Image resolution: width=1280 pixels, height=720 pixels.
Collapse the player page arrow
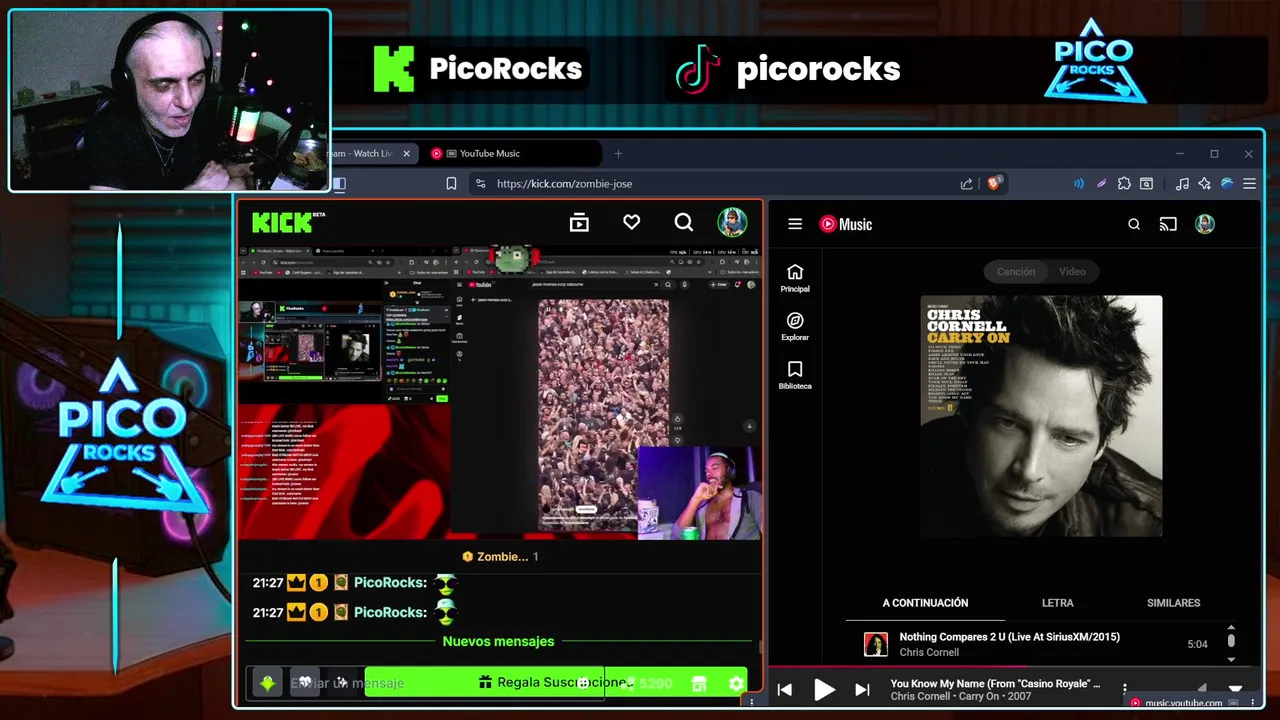point(1235,688)
